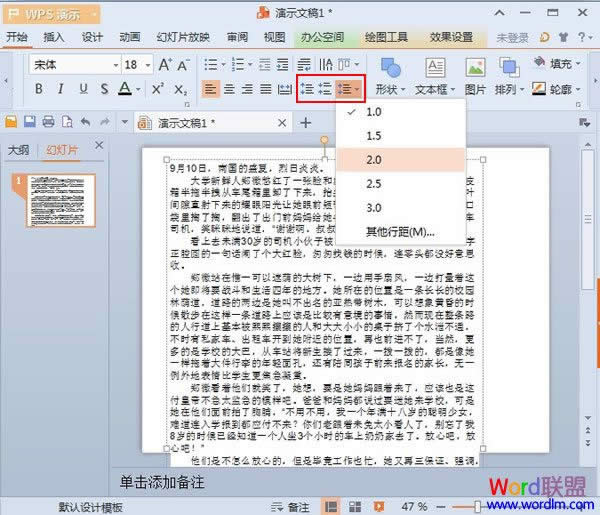Click the bullet list icon
The image size is (600, 515).
pyautogui.click(x=210, y=64)
